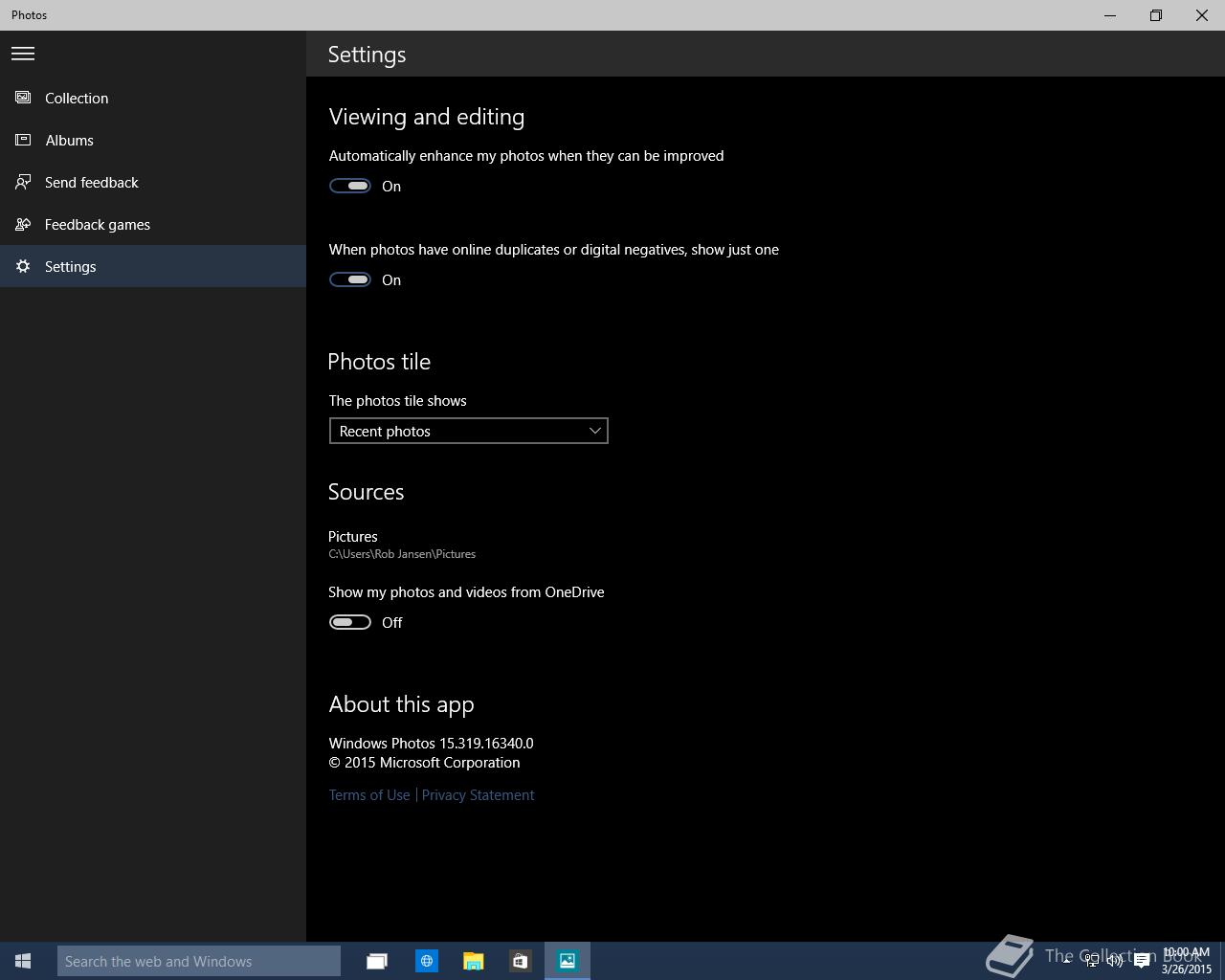Click the Search the web and Windows box

coord(198,961)
